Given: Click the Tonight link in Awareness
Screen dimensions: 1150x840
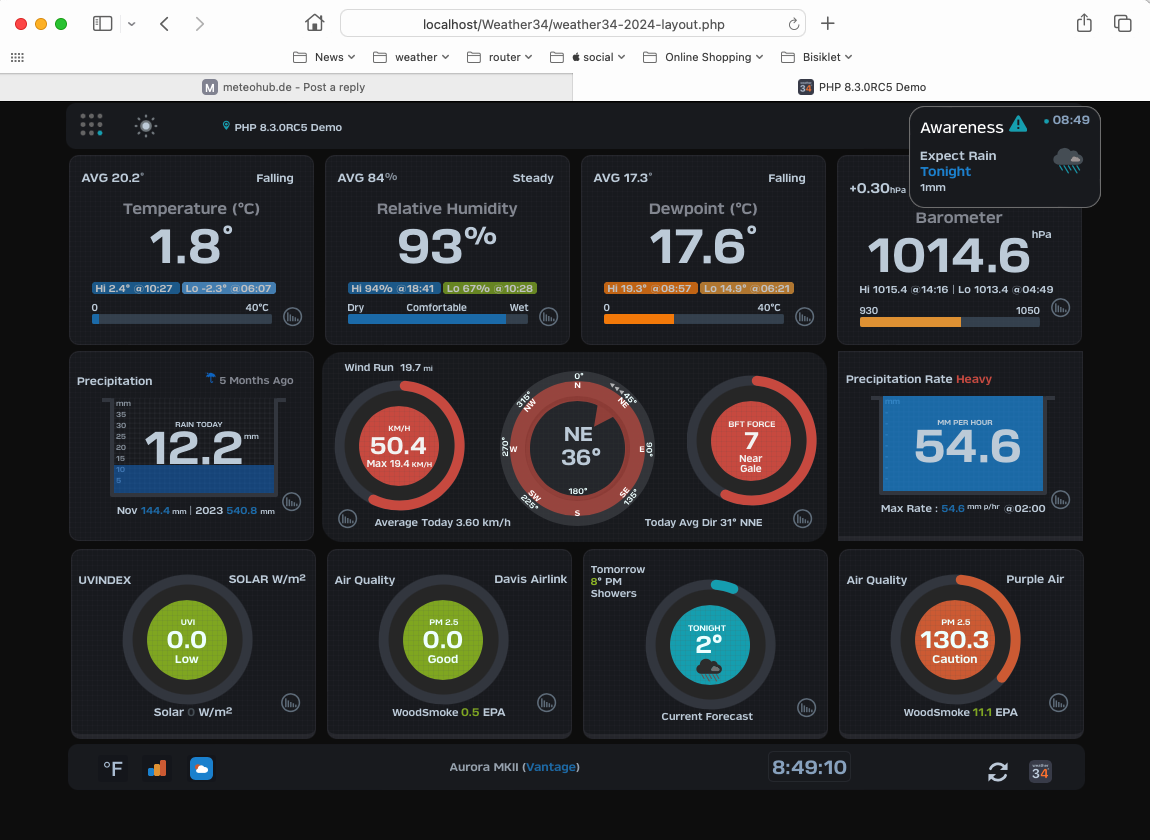Looking at the screenshot, I should tap(945, 171).
